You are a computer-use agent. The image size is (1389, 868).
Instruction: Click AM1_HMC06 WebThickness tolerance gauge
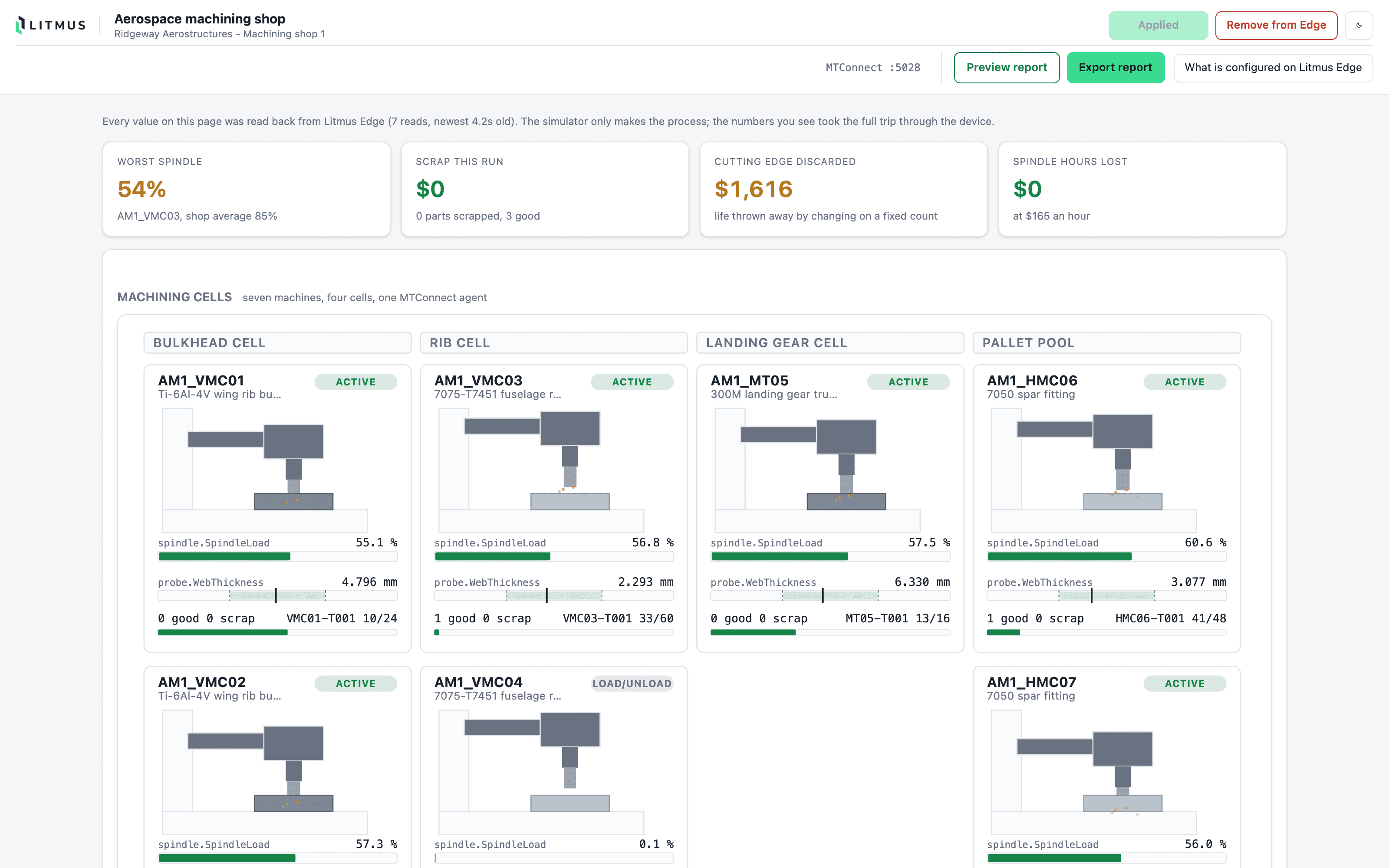pyautogui.click(x=1106, y=596)
